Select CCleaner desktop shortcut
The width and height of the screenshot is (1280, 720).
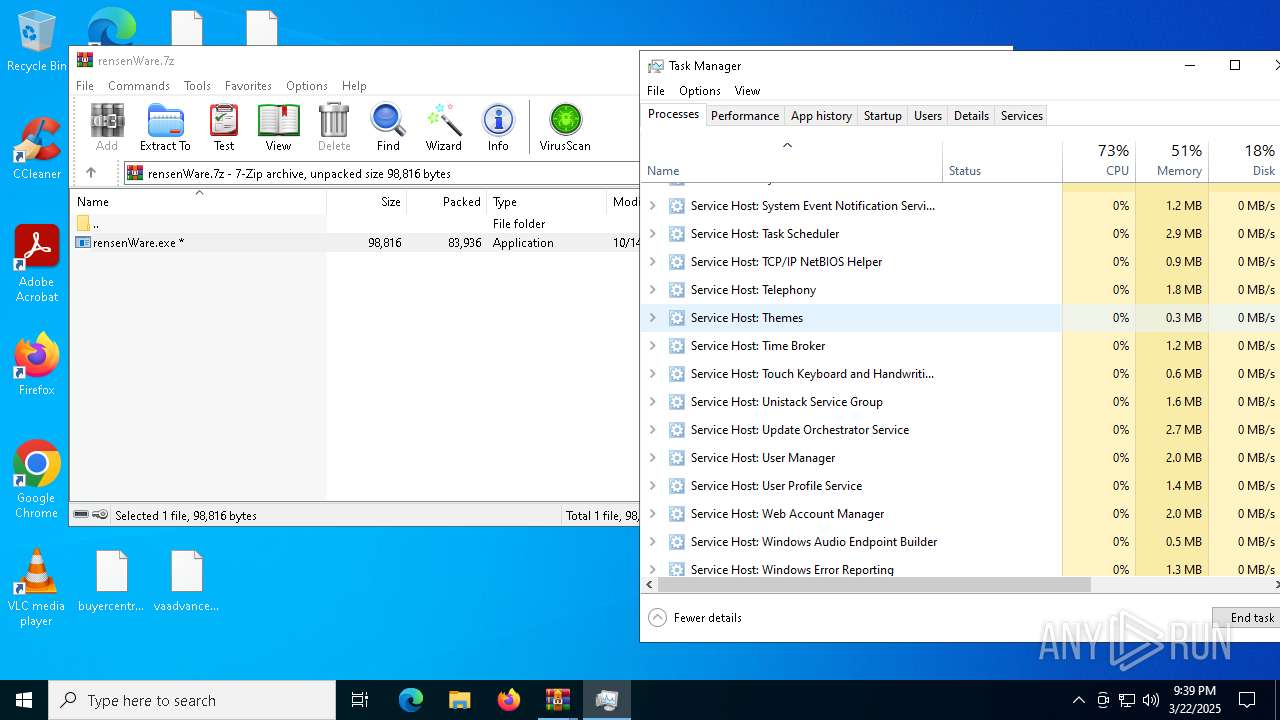[x=36, y=149]
